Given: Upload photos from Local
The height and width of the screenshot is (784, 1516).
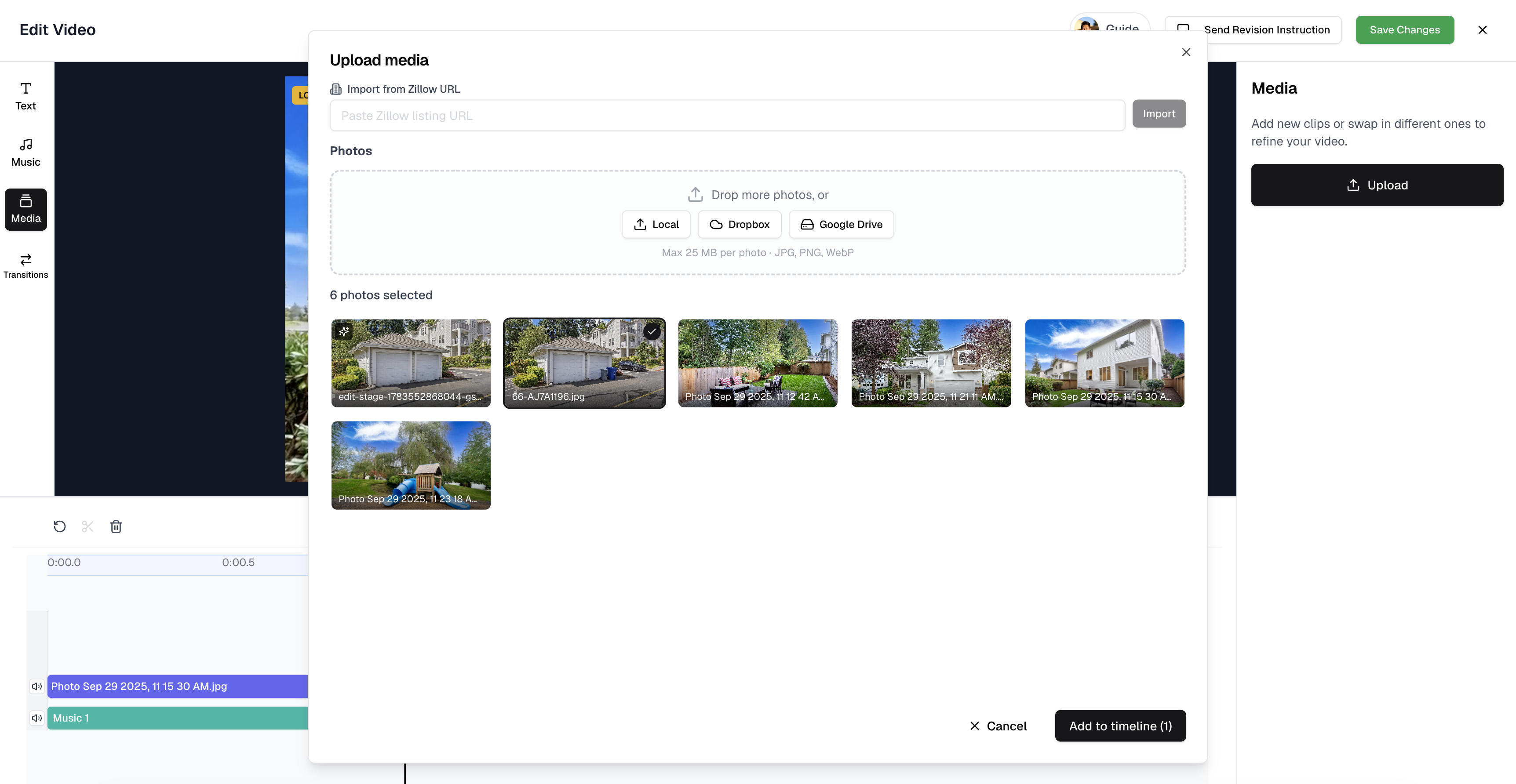Looking at the screenshot, I should click(656, 225).
